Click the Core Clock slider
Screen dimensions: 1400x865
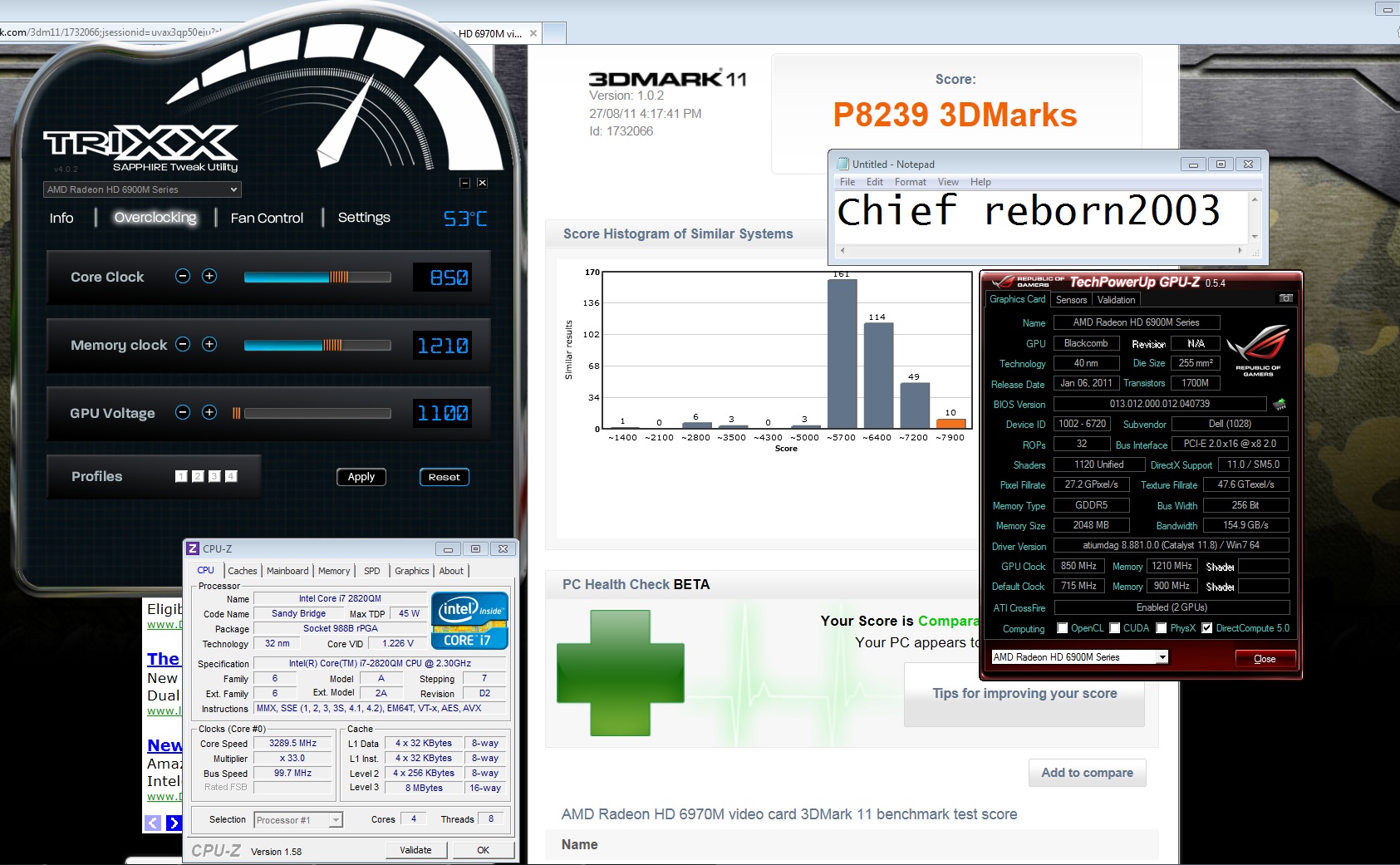[x=317, y=277]
